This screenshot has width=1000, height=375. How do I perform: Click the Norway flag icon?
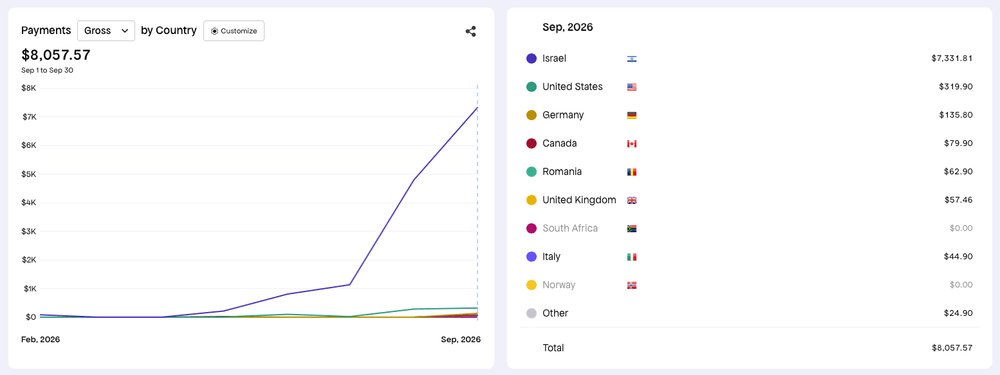(632, 285)
